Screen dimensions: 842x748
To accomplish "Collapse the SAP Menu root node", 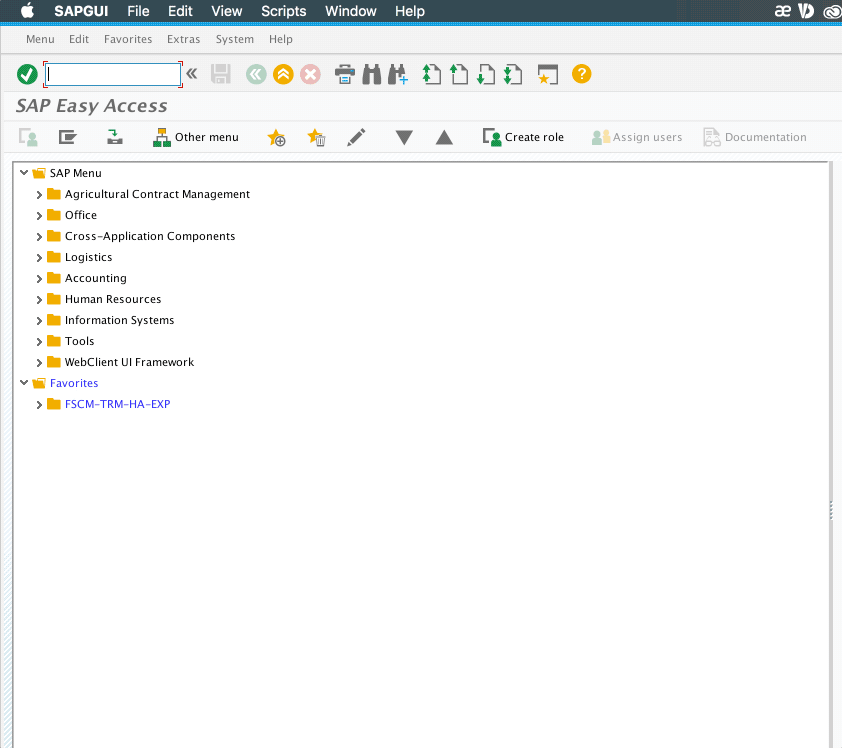I will pyautogui.click(x=24, y=173).
